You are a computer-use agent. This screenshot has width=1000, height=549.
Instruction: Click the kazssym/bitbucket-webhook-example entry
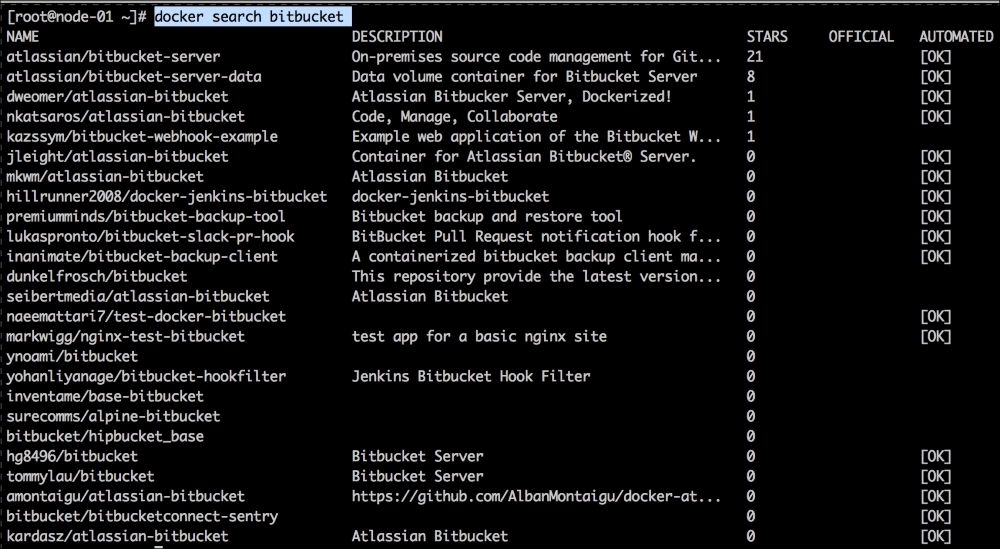[142, 137]
